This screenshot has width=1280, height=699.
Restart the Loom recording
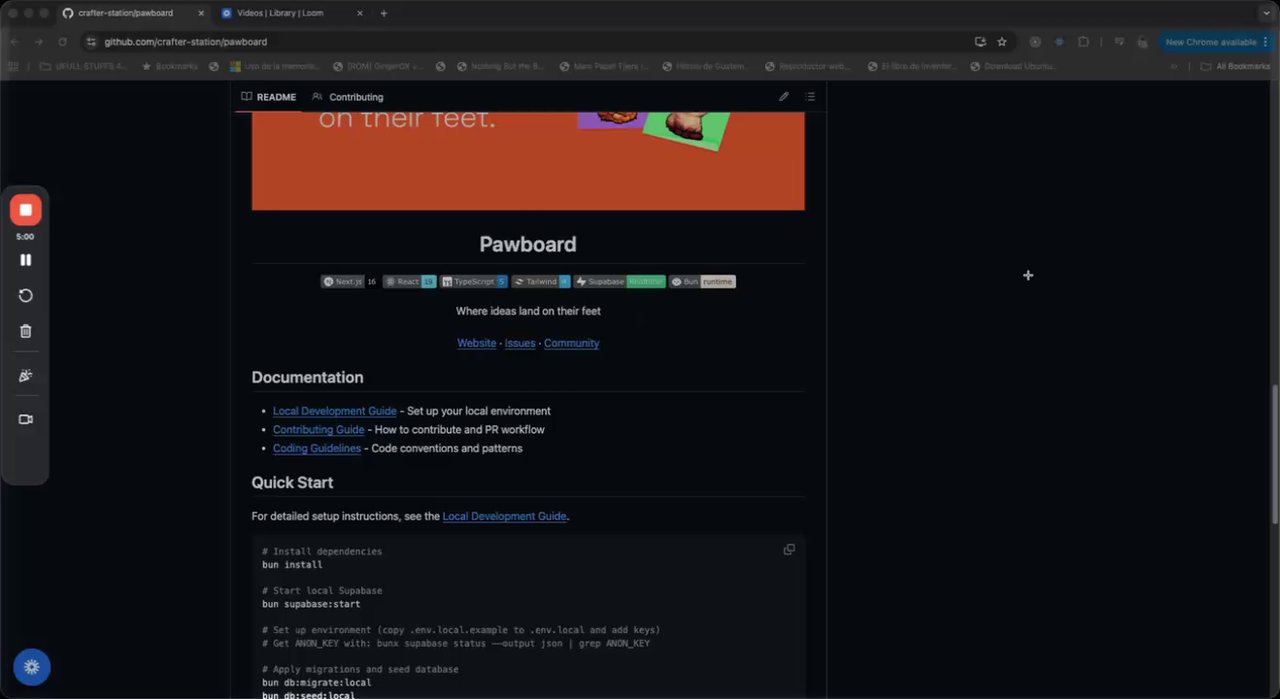coord(26,296)
